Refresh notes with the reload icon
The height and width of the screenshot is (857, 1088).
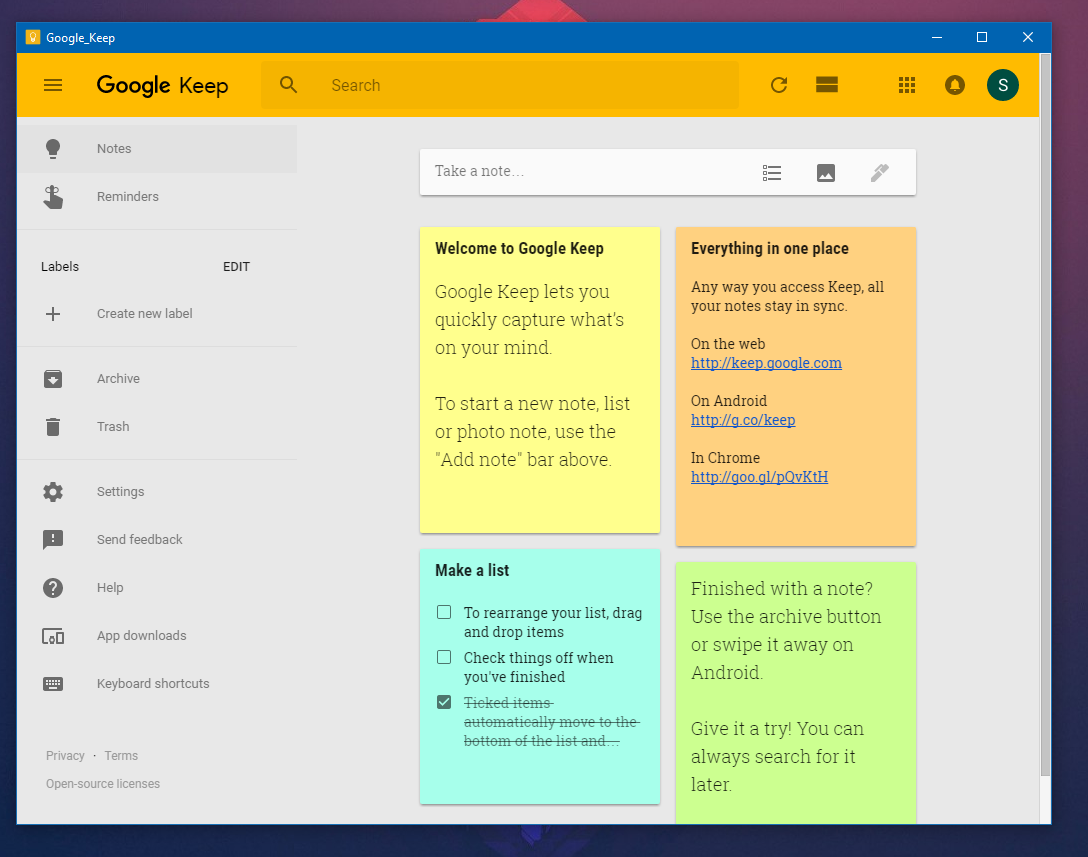(x=779, y=85)
